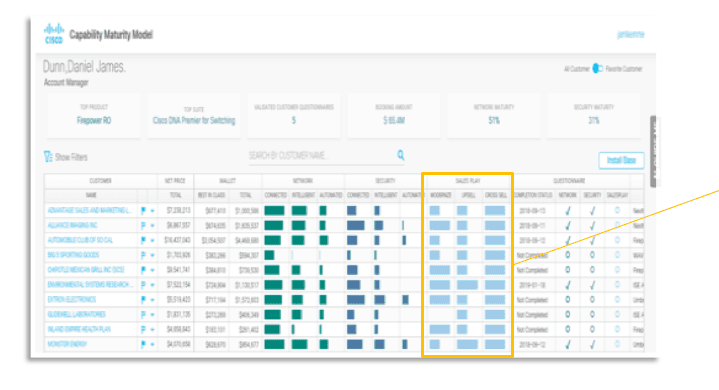Flag Monster Energy row
This screenshot has width=719, height=390.
point(143,344)
